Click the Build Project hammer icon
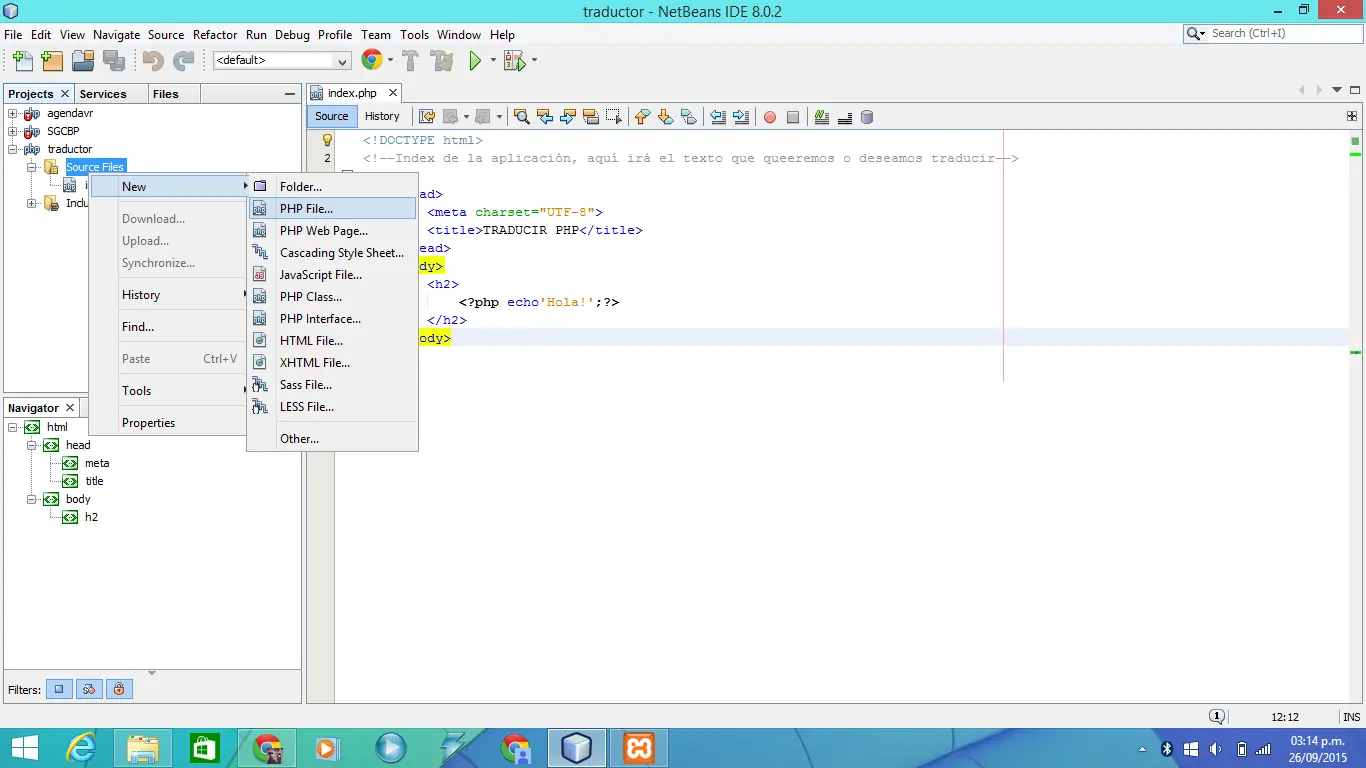The width and height of the screenshot is (1366, 768). coord(411,61)
